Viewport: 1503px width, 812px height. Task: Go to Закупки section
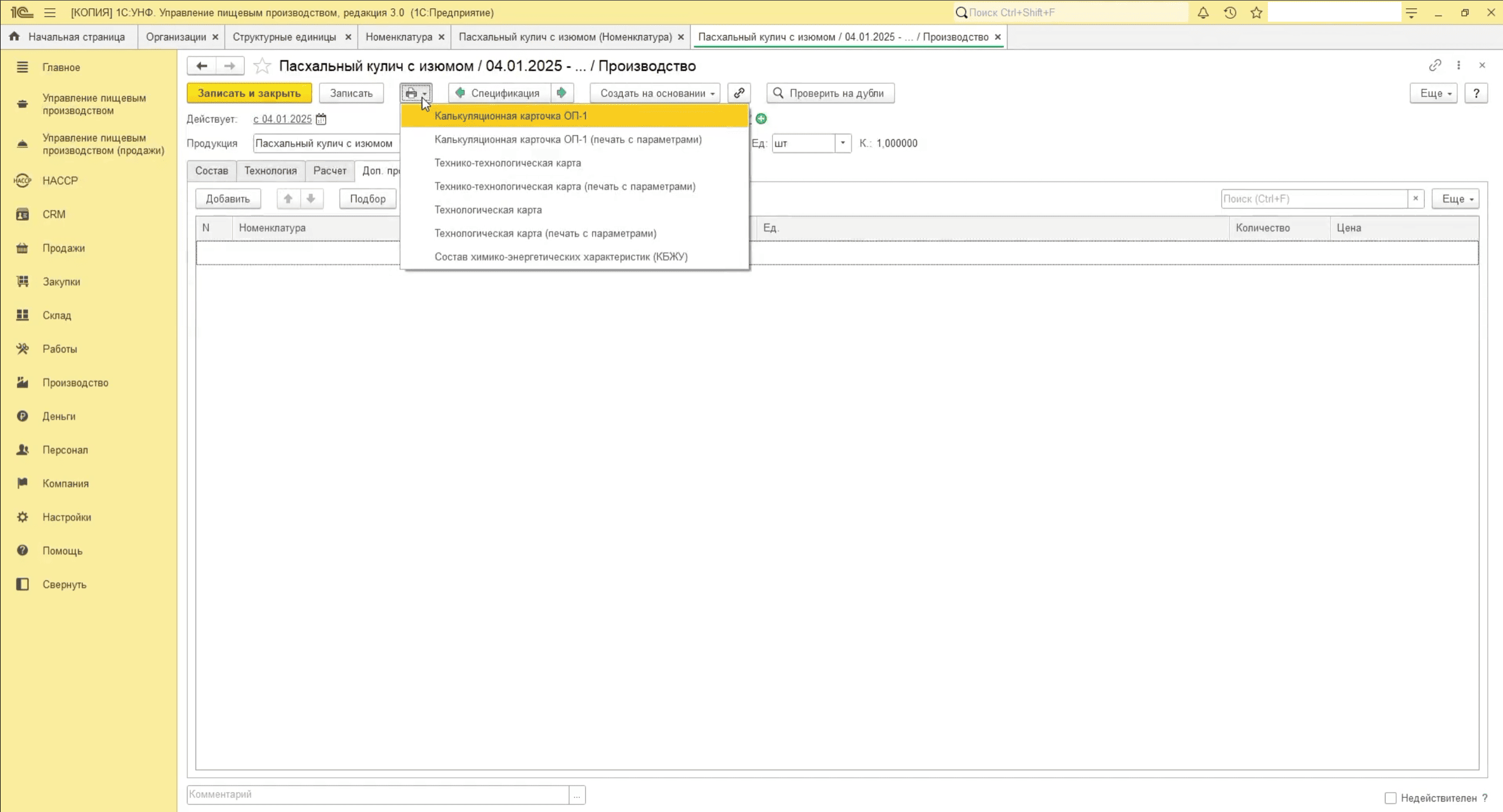point(61,282)
